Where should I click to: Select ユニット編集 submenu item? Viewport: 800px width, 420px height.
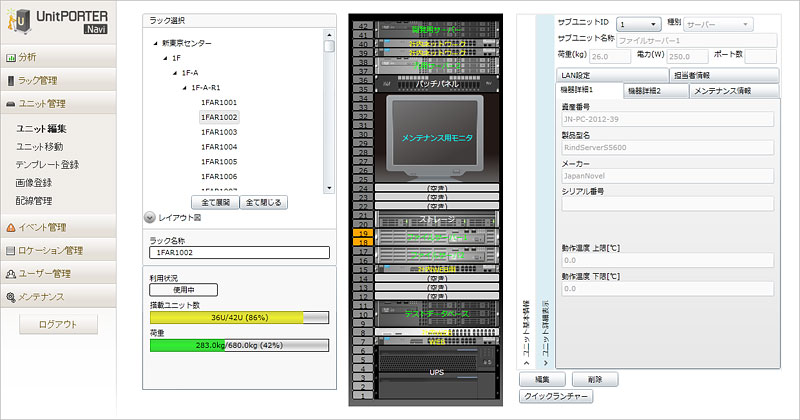[41, 129]
